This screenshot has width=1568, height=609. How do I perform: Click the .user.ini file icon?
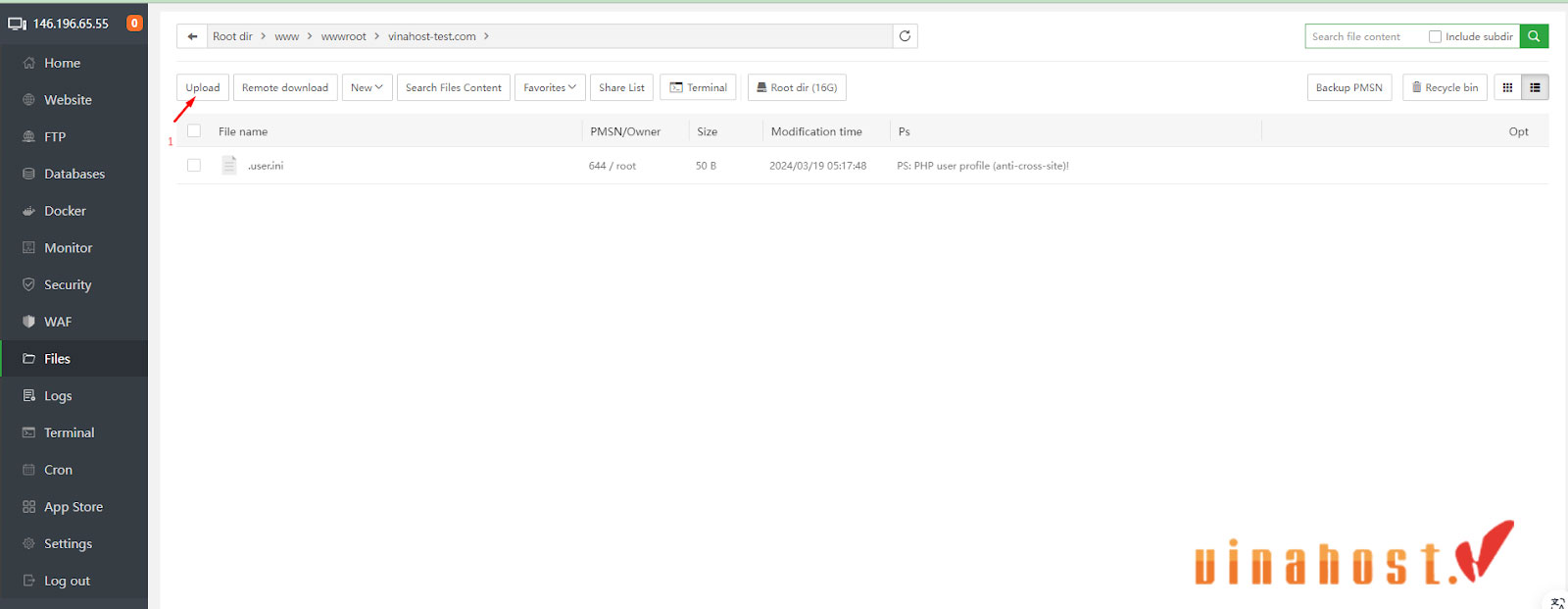pos(229,165)
